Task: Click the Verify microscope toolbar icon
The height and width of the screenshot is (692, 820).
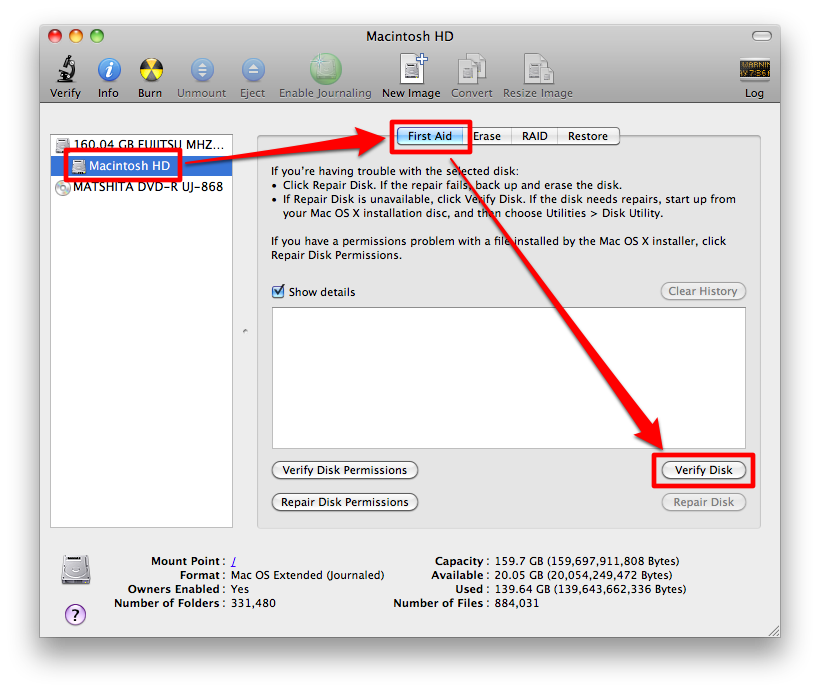Action: 66,70
